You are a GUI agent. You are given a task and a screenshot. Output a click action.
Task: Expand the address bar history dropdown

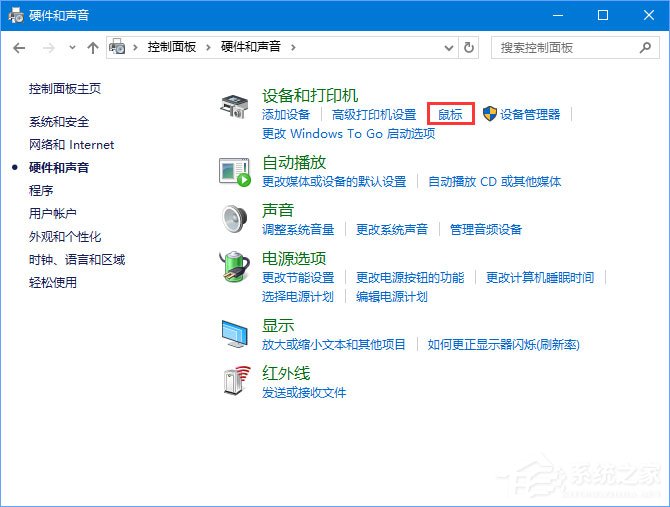pos(449,47)
